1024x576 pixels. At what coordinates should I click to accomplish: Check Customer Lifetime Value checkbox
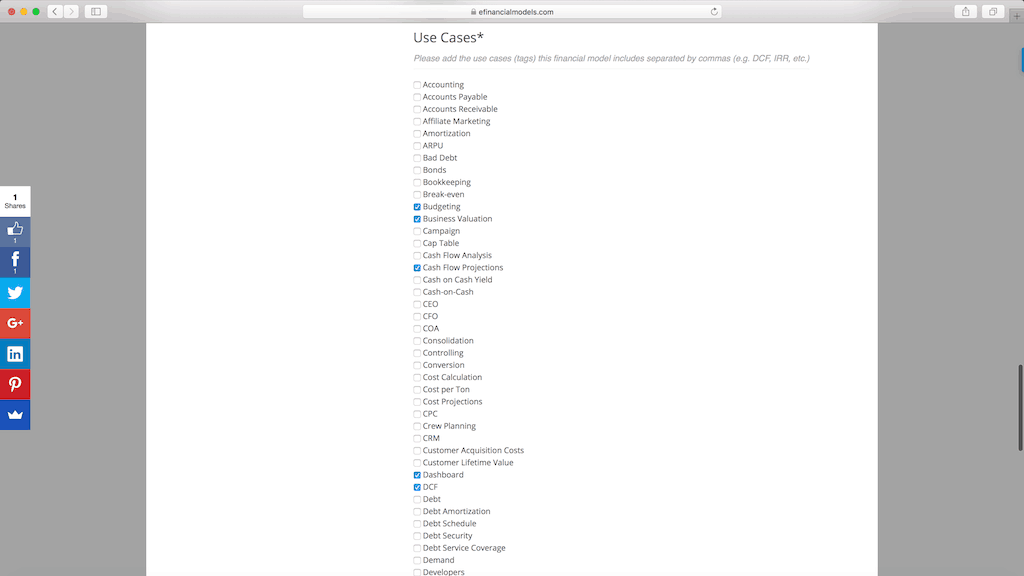[x=417, y=463]
